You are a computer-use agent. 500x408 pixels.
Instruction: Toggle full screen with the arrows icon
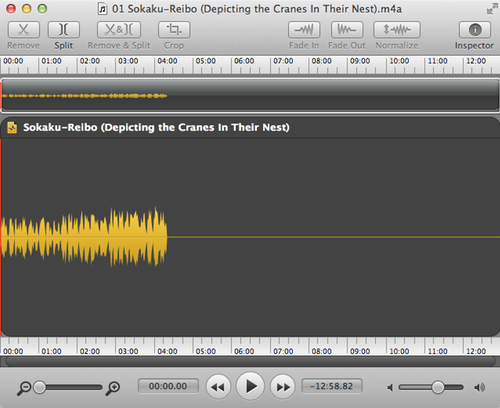click(x=492, y=9)
